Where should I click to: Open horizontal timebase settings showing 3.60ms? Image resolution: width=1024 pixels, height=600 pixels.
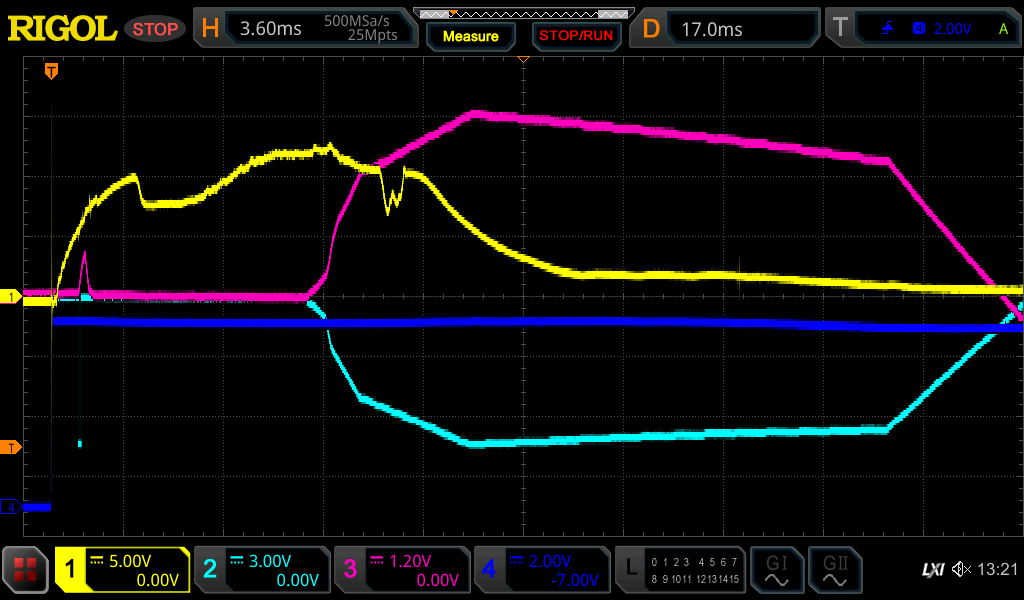tap(306, 29)
